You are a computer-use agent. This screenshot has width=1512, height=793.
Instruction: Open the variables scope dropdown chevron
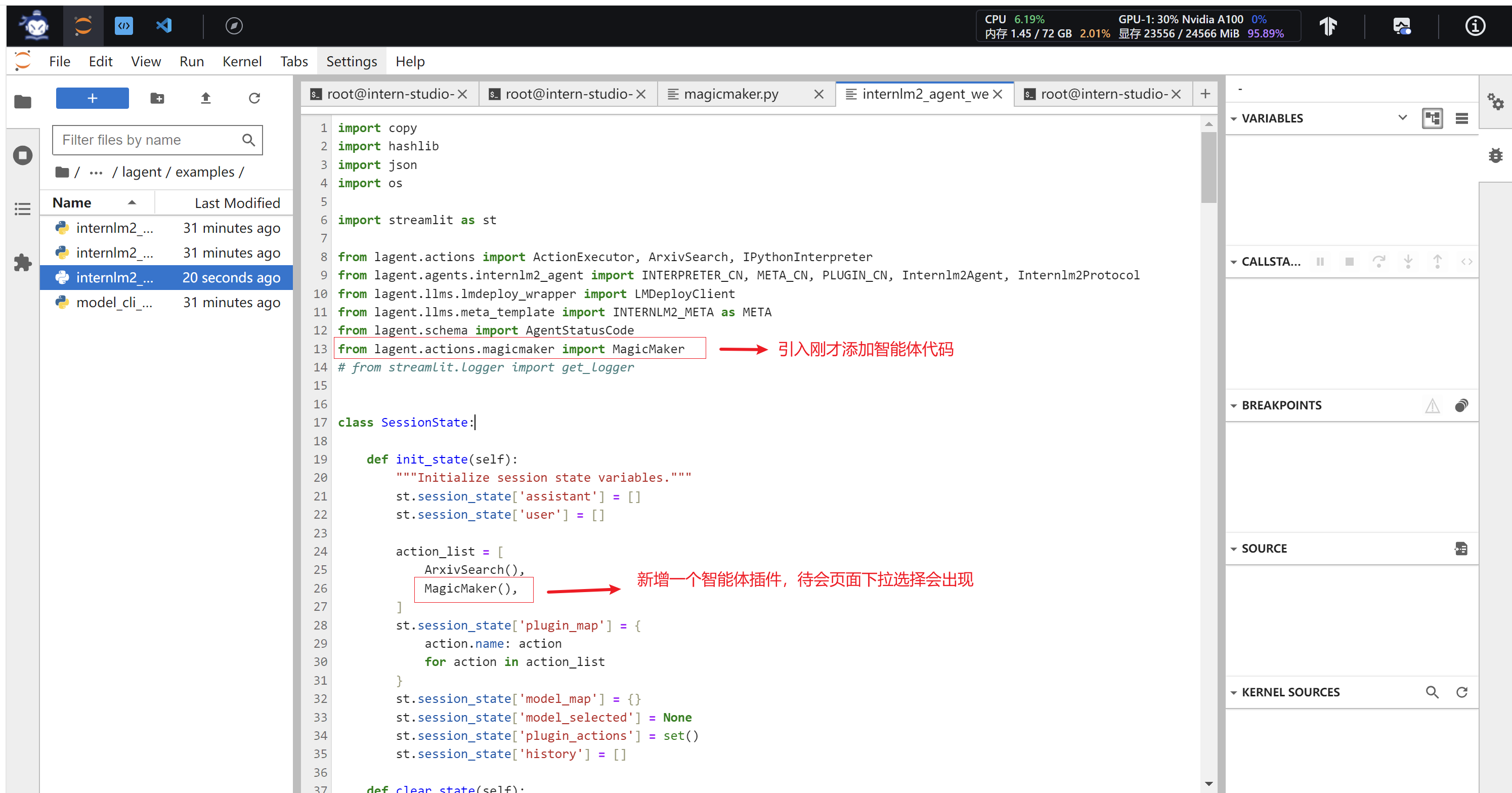[1402, 117]
